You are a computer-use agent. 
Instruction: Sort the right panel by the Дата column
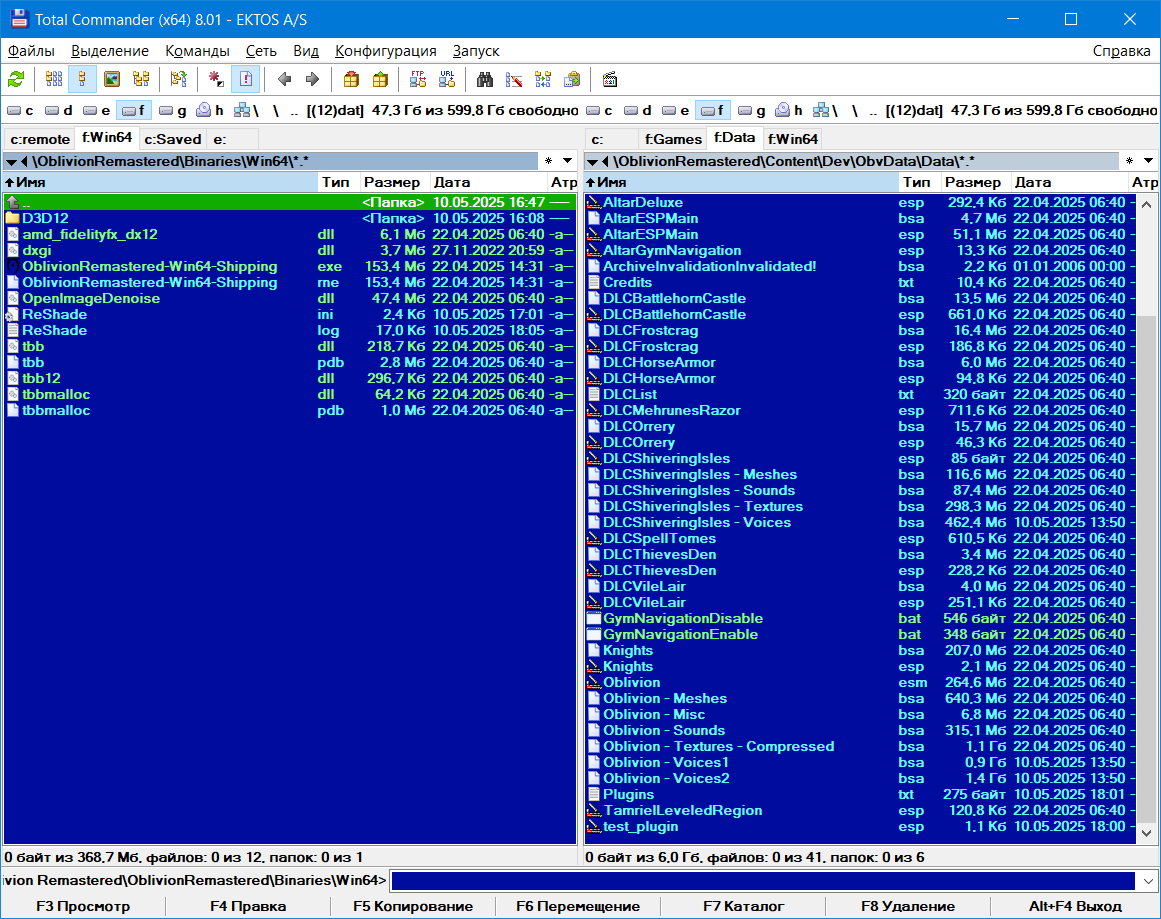click(x=1068, y=182)
